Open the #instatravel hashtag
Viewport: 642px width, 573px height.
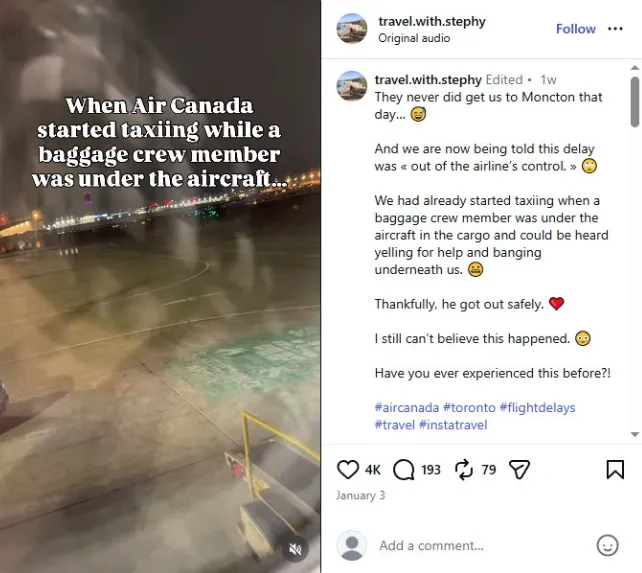pyautogui.click(x=453, y=425)
